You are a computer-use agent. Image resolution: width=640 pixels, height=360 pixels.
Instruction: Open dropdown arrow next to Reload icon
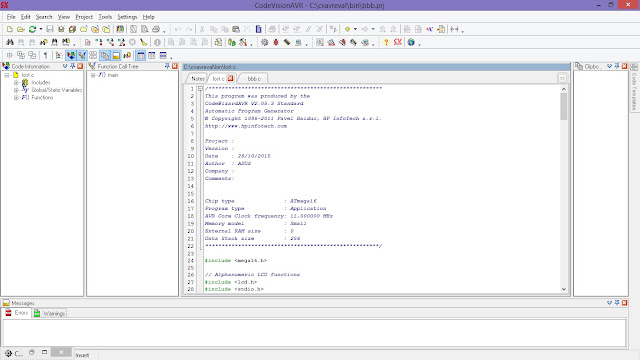[41, 29]
